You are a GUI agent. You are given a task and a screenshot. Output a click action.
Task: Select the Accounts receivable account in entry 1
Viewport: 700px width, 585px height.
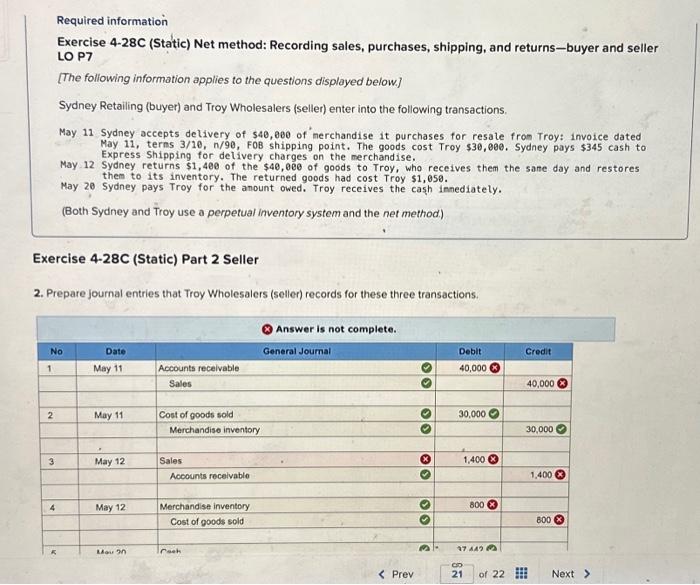pos(199,368)
